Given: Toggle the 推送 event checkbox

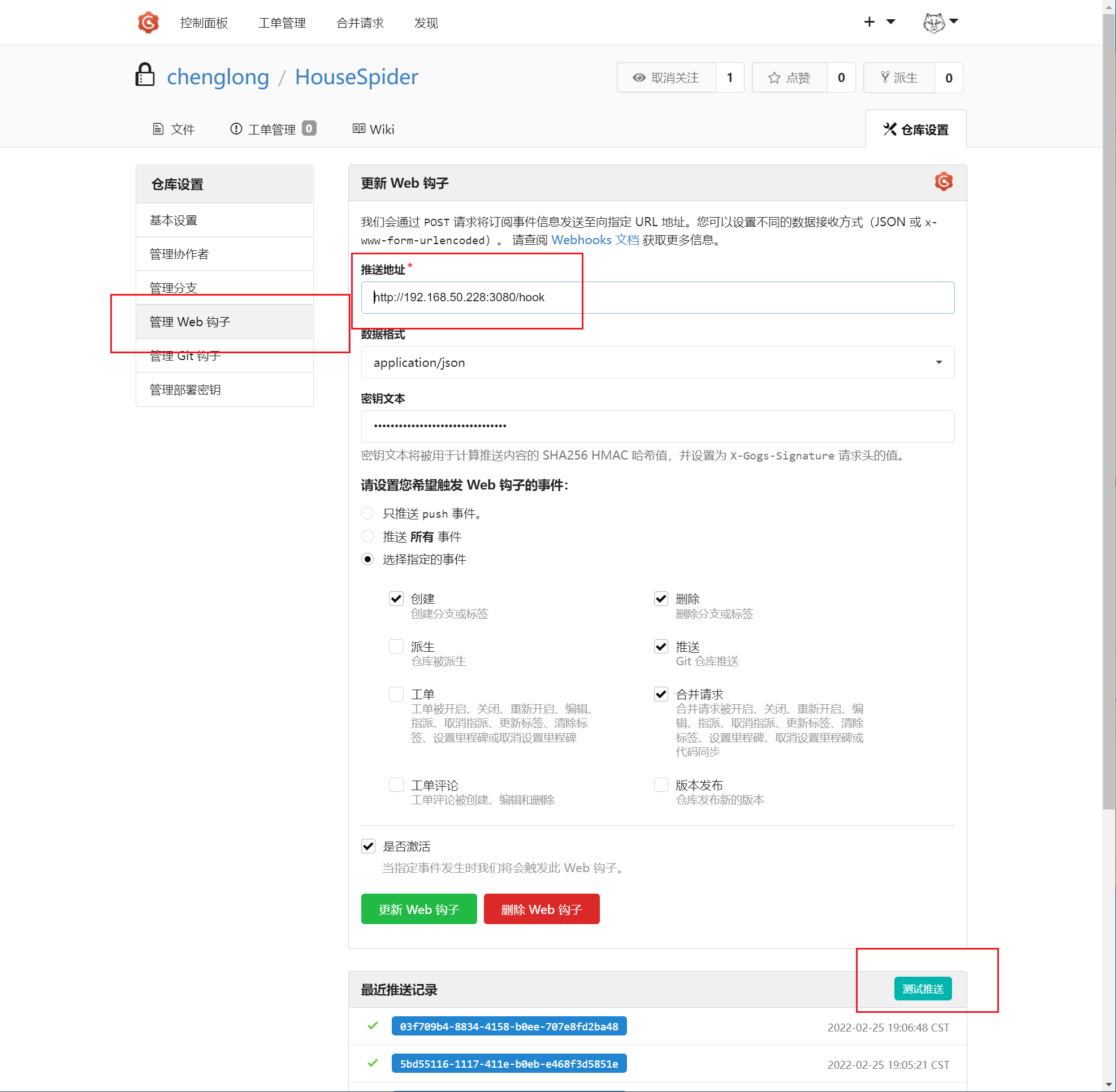Looking at the screenshot, I should 661,647.
